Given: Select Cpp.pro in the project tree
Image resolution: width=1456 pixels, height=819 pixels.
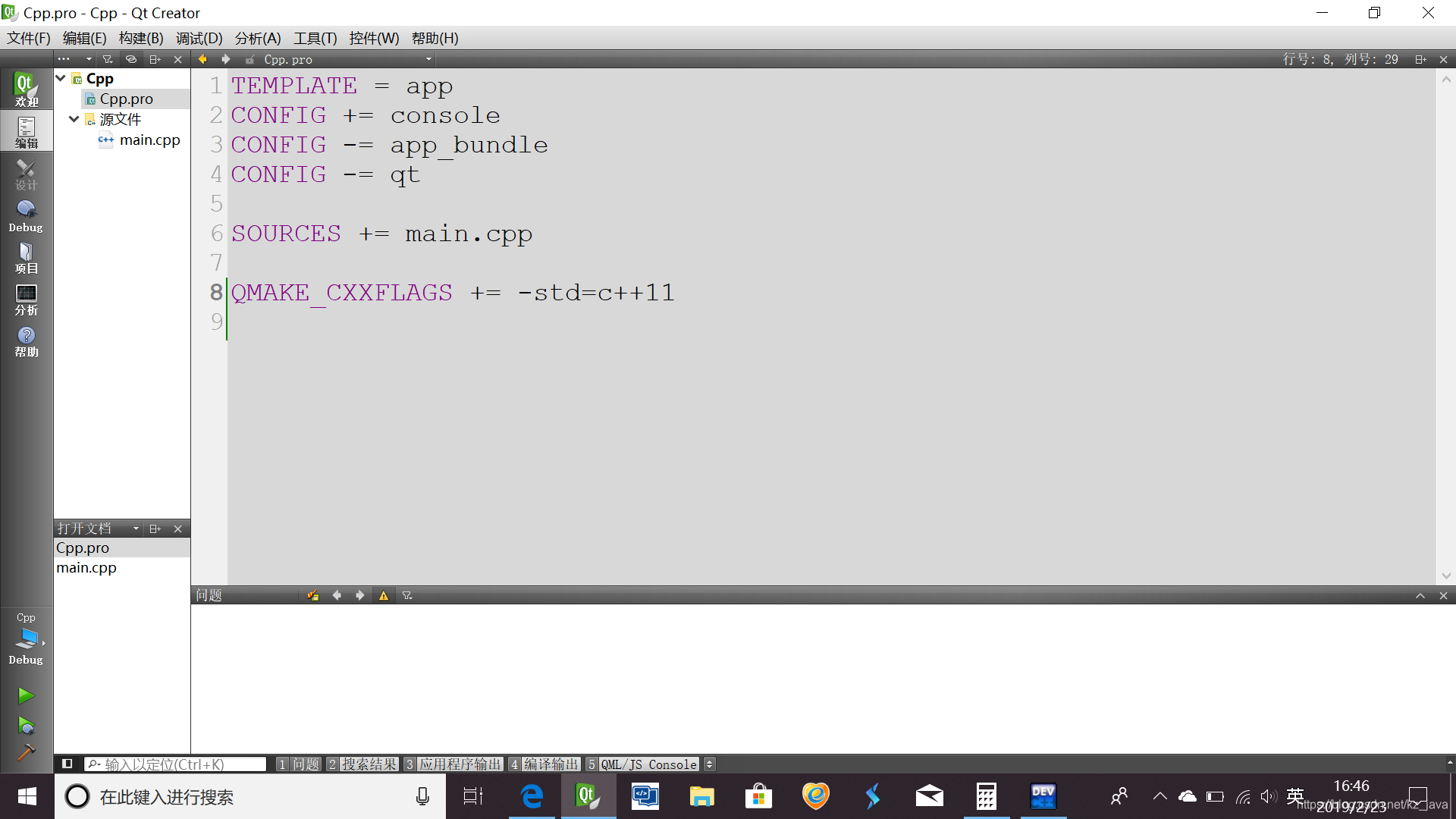Looking at the screenshot, I should click(126, 99).
